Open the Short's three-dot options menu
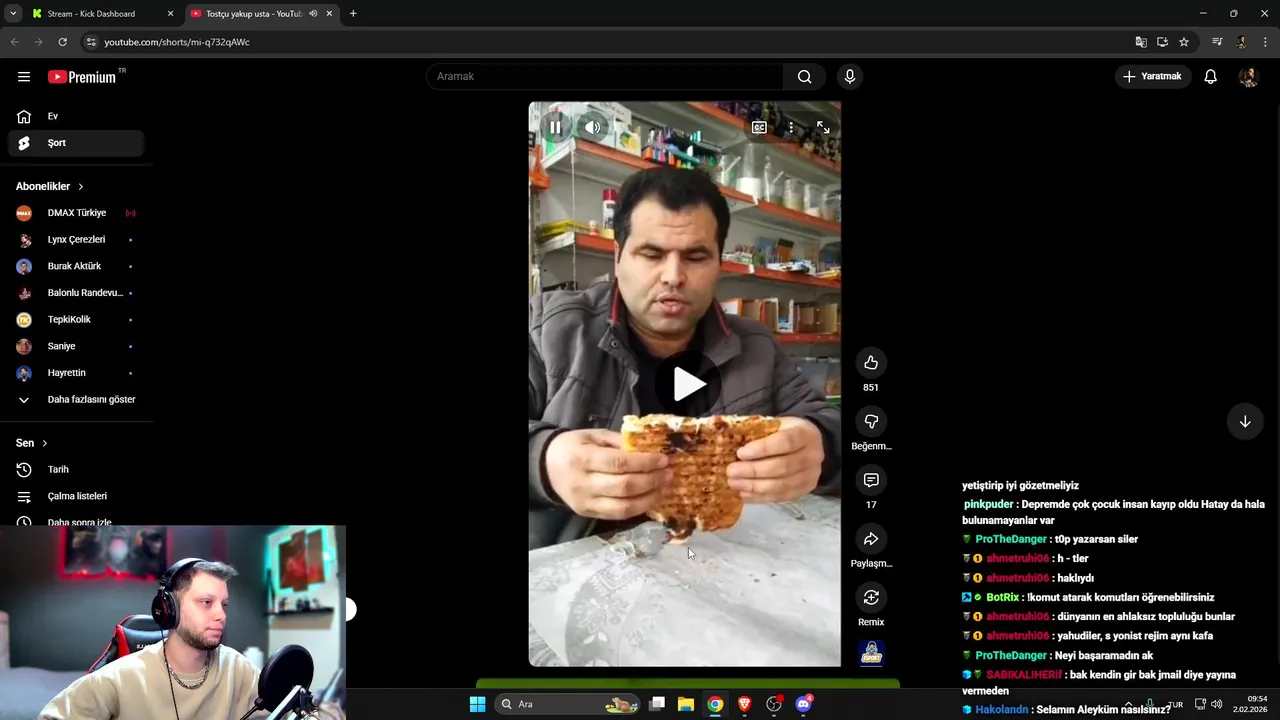Image resolution: width=1280 pixels, height=720 pixels. [791, 128]
